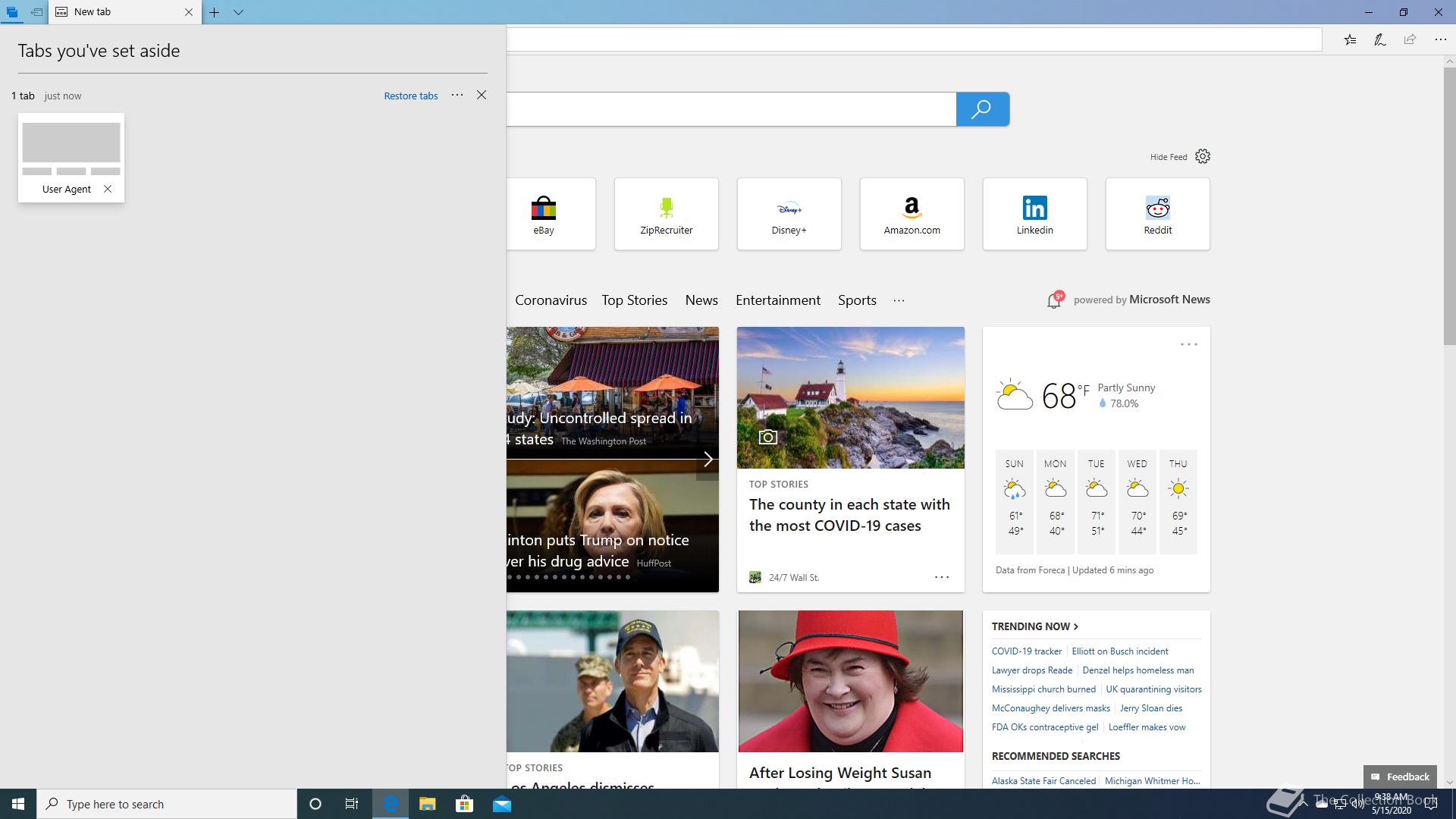This screenshot has width=1456, height=819.
Task: Open the Uncontrolled spread in states story
Action: tap(599, 428)
